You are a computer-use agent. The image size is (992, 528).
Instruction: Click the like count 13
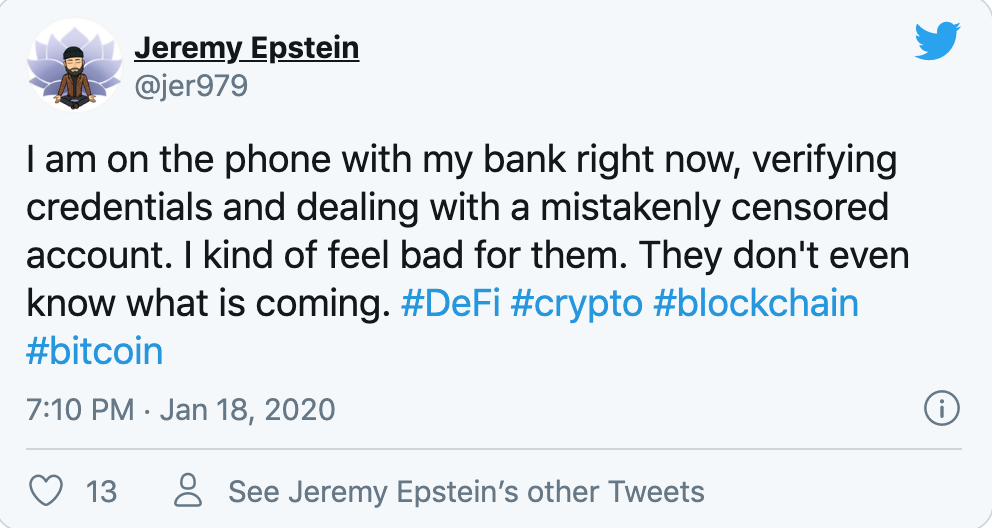click(101, 492)
